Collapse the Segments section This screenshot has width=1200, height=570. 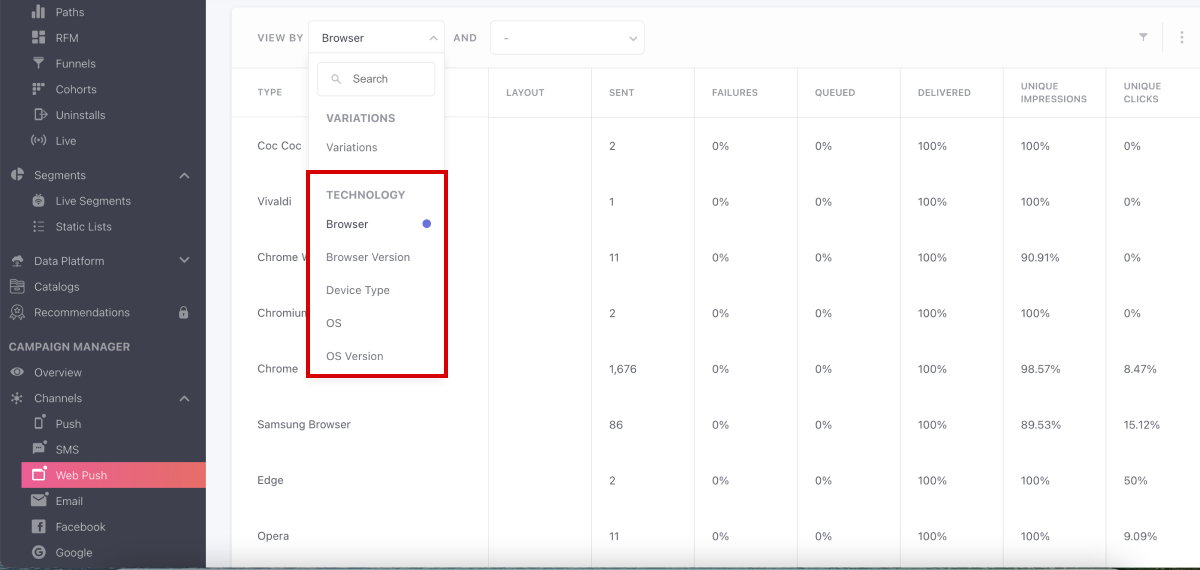tap(184, 175)
